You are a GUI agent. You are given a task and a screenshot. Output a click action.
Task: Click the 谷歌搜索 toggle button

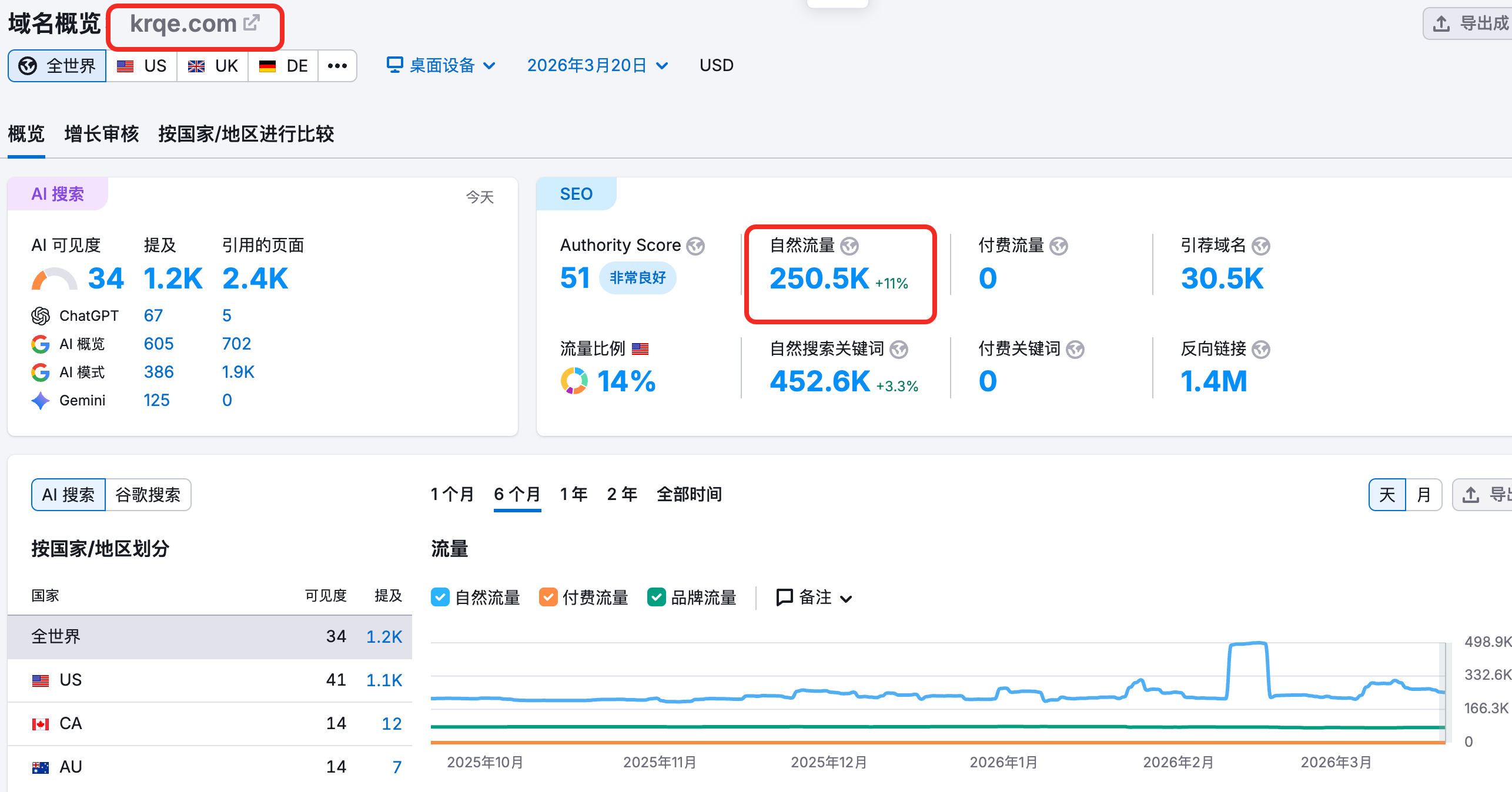pyautogui.click(x=148, y=495)
